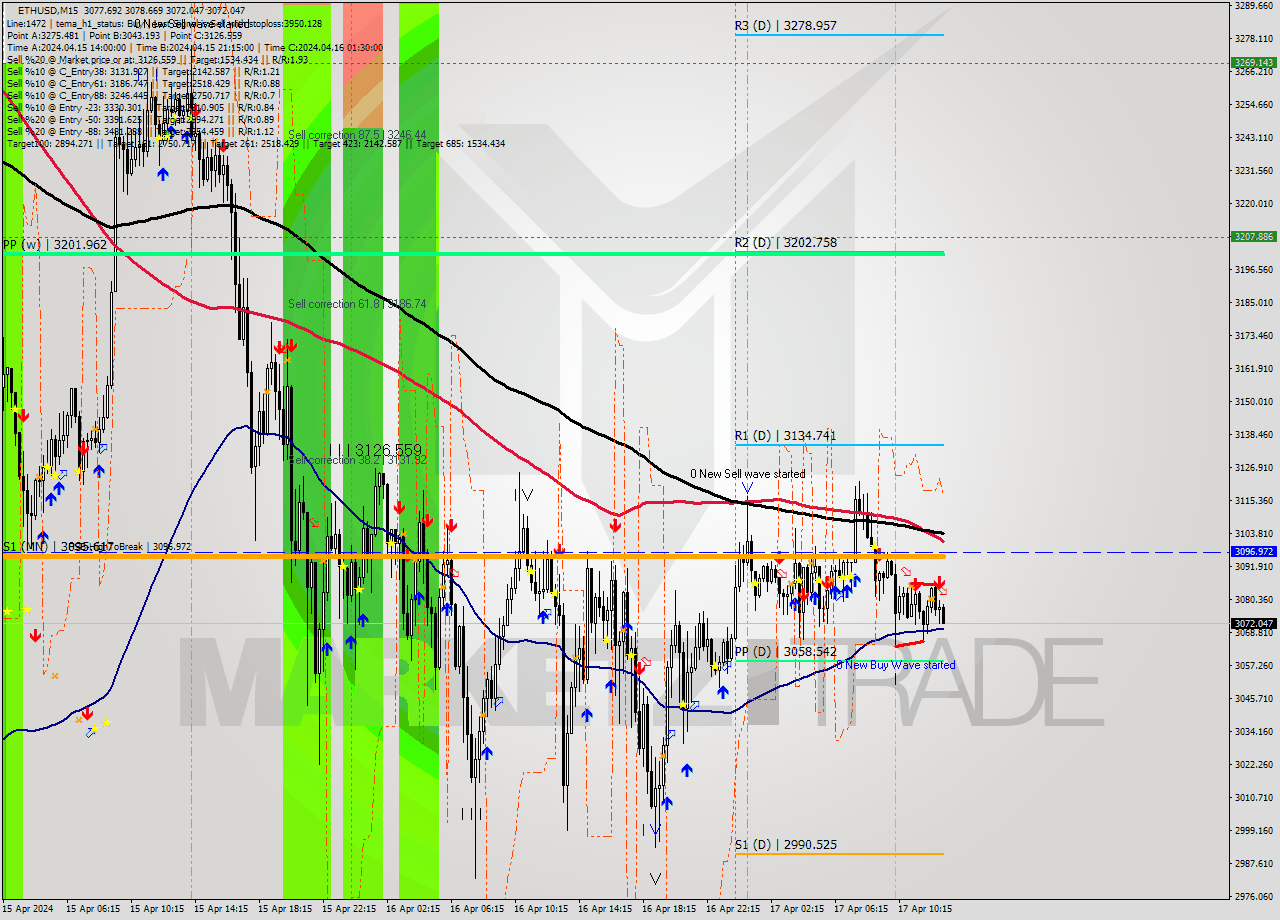
Task: Click the '16 Apr 14:15' time axis label
Action: click(x=605, y=909)
